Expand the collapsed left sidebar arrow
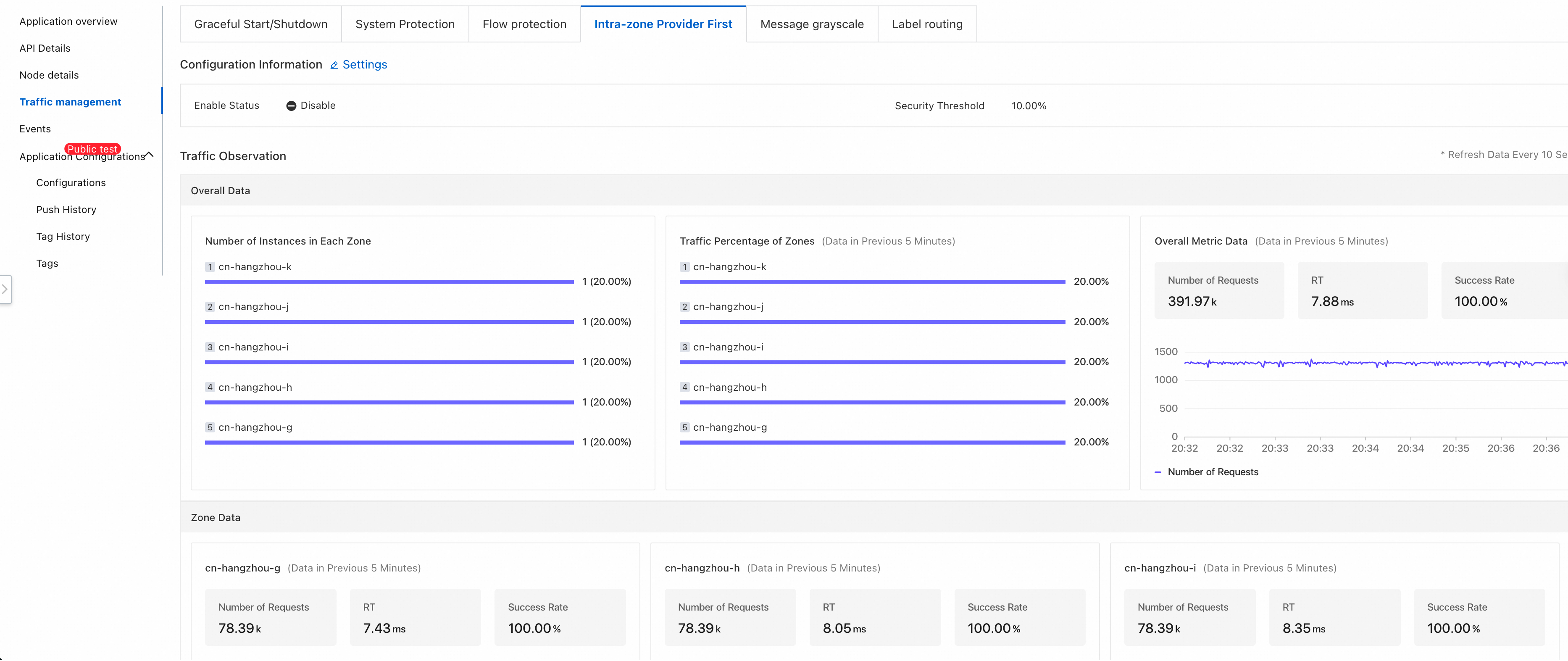This screenshot has width=1568, height=661. pyautogui.click(x=5, y=289)
